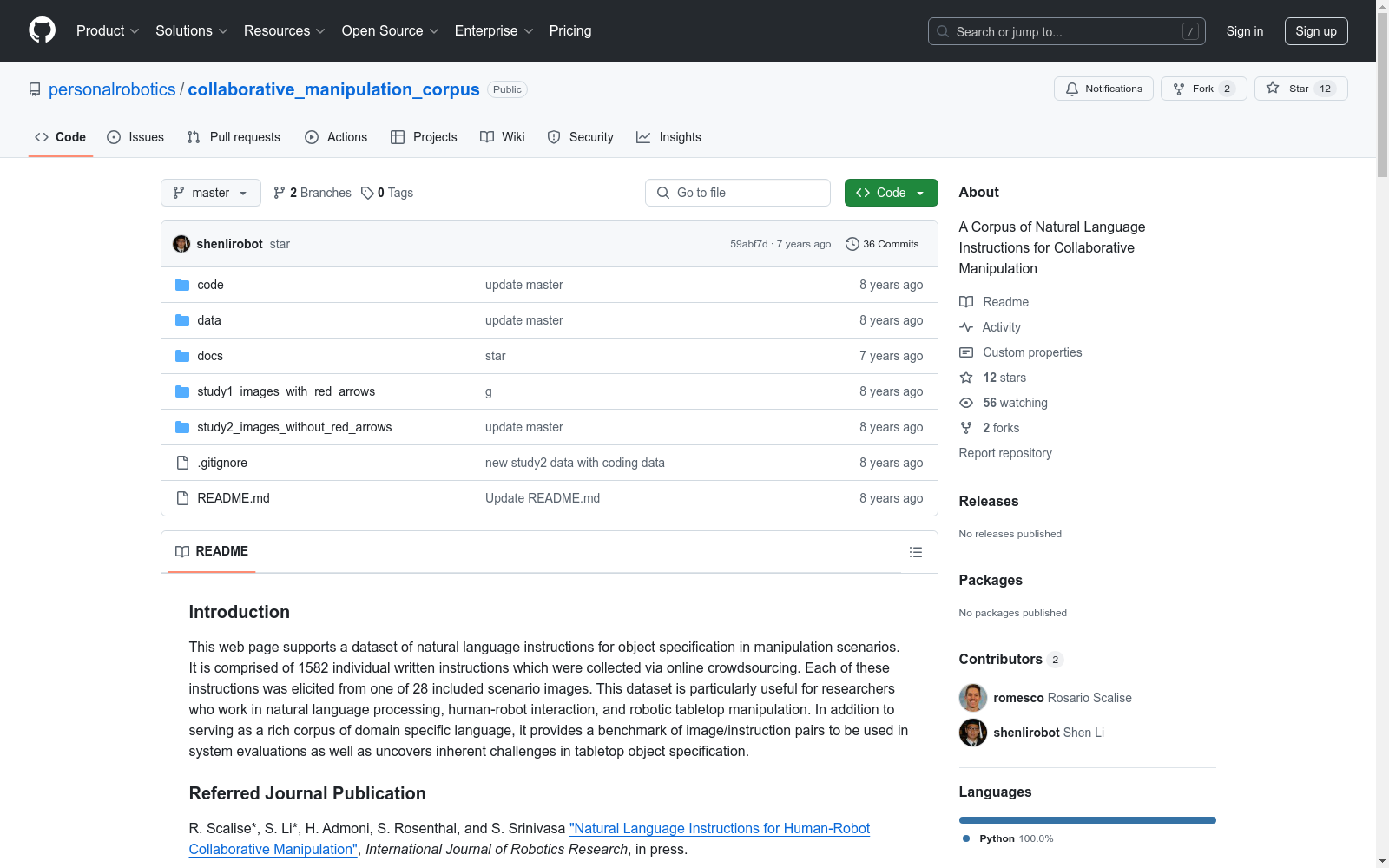Open the Natural Language Instructions publication link

530,839
